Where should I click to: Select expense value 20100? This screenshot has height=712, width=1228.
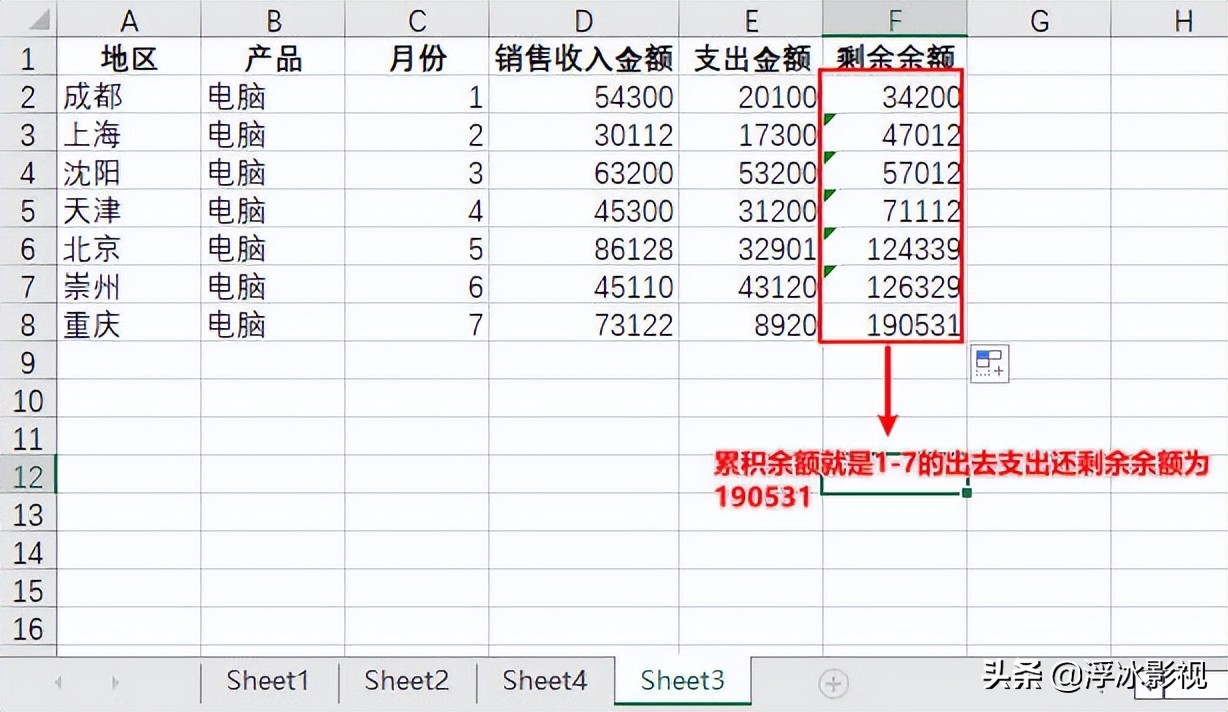(751, 97)
